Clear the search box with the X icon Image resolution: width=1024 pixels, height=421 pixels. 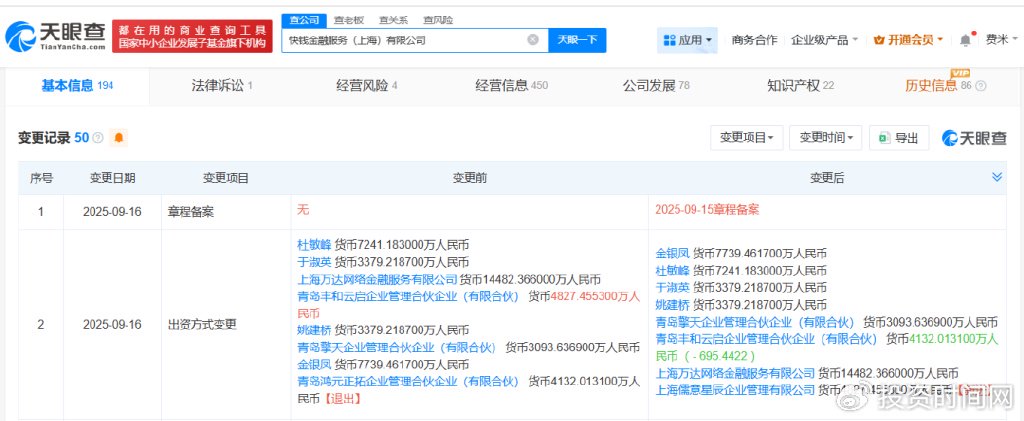coord(533,40)
